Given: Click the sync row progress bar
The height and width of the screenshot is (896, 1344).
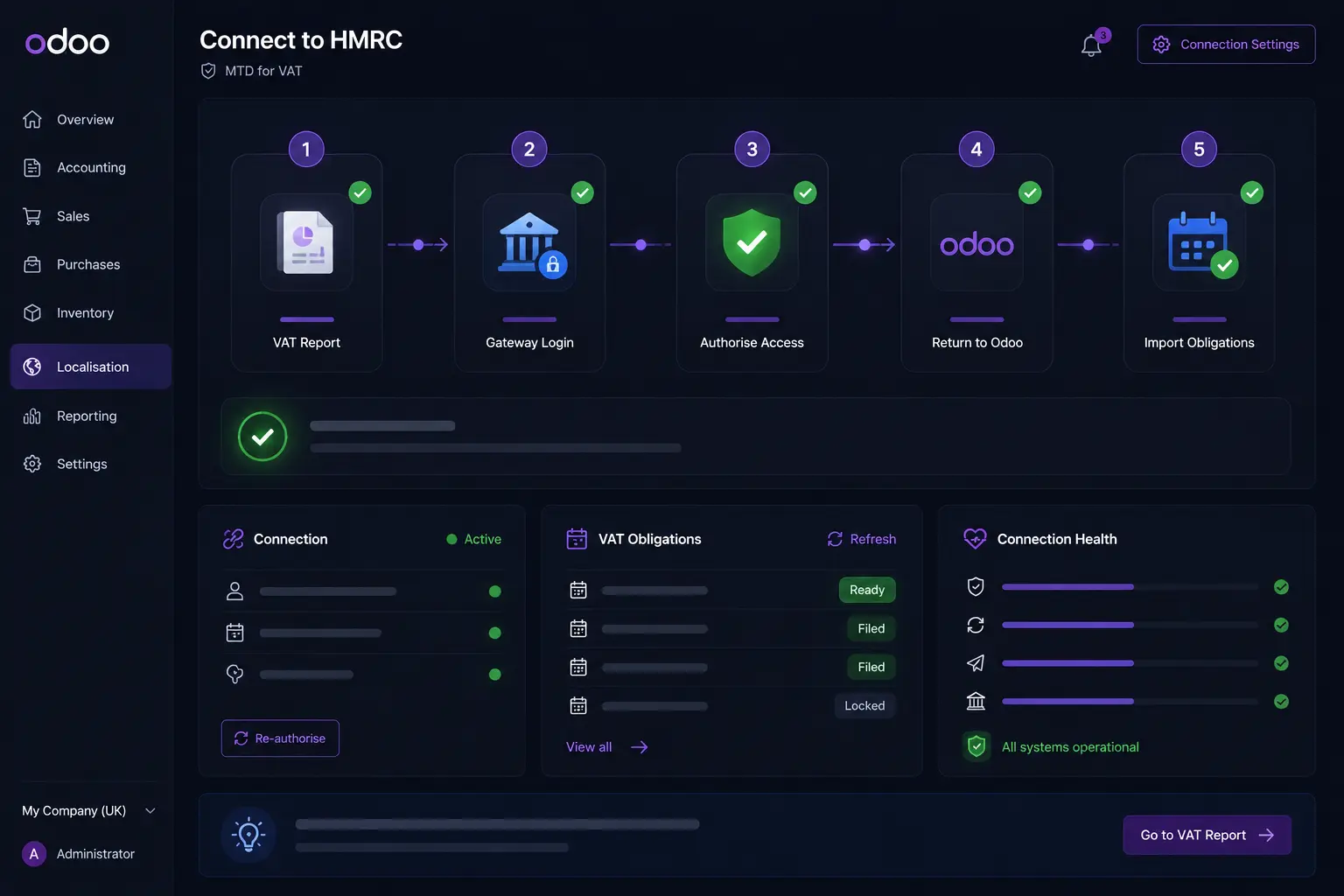Looking at the screenshot, I should point(1130,625).
